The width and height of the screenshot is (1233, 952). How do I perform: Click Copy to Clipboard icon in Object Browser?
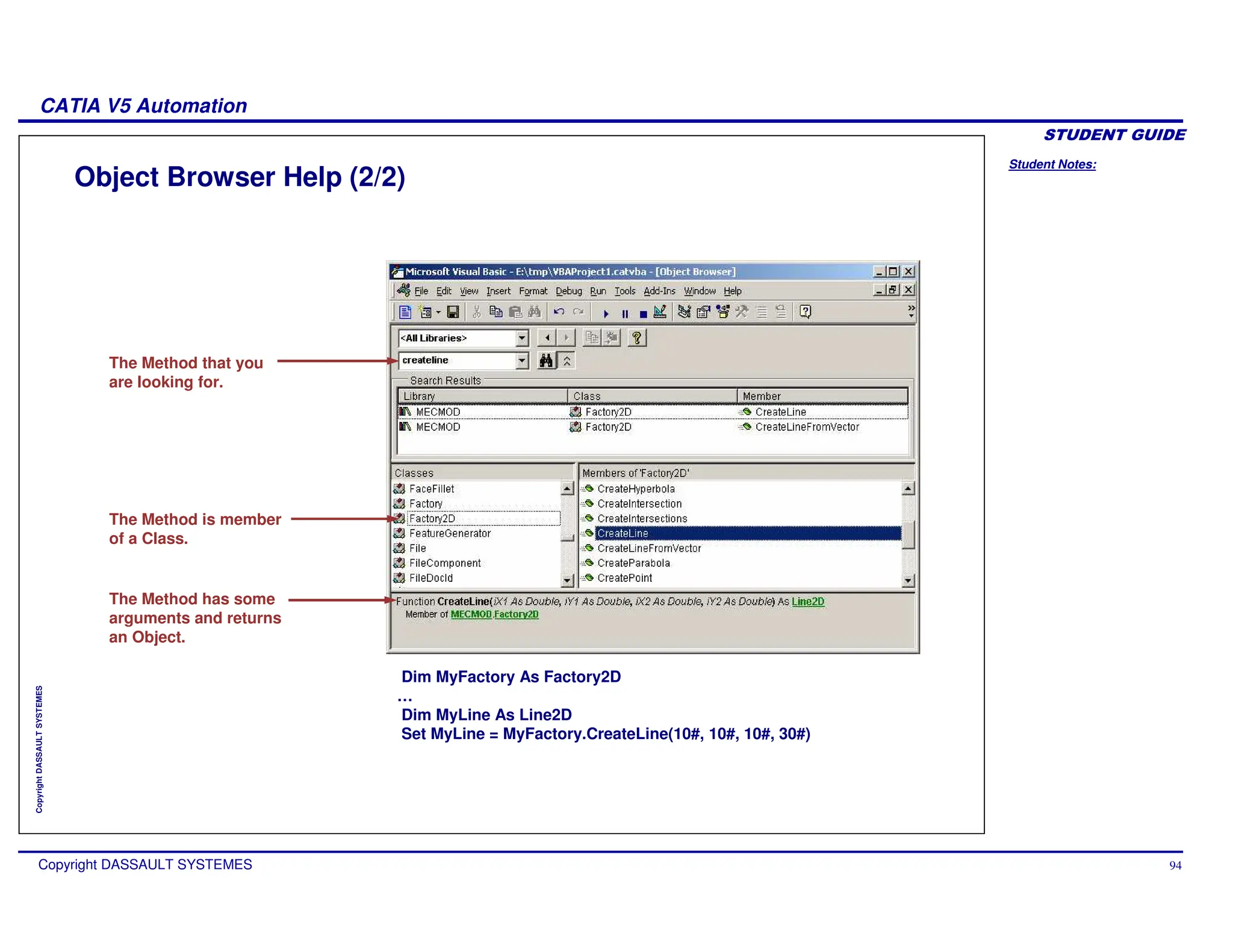[x=592, y=338]
